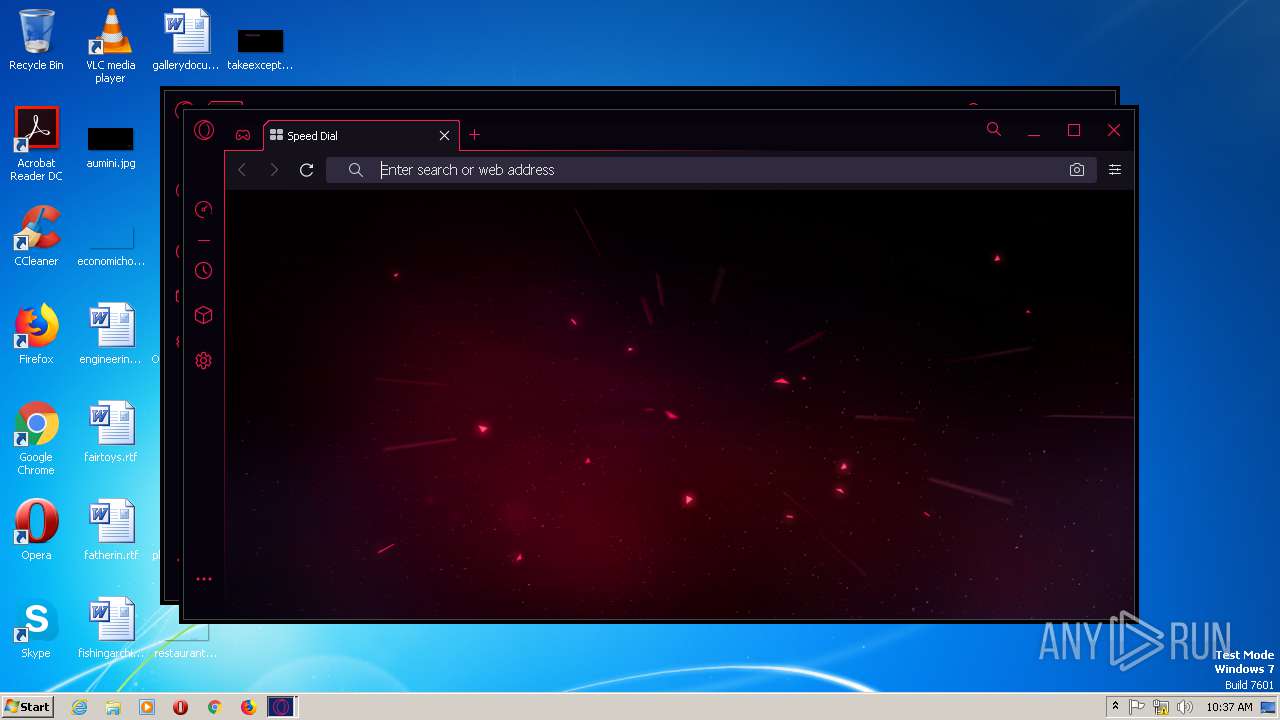Select VLC media player desktop shortcut

(110, 46)
